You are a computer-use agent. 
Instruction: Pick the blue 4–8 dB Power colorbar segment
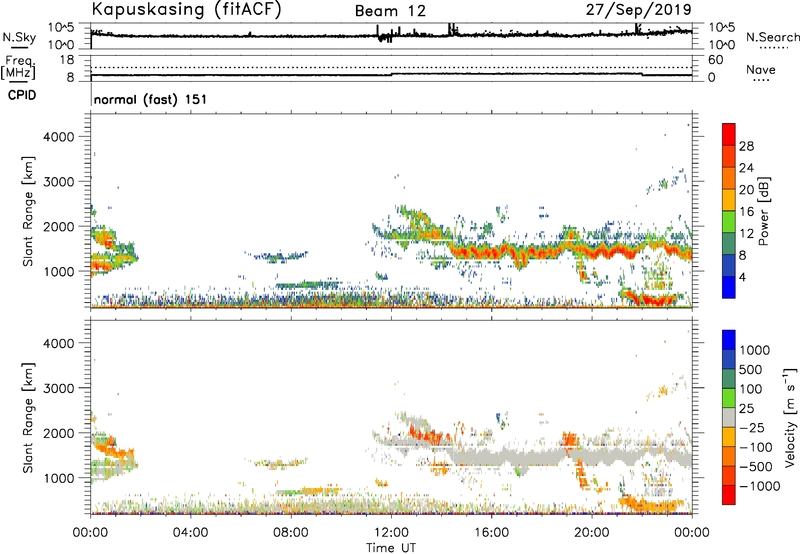point(729,265)
